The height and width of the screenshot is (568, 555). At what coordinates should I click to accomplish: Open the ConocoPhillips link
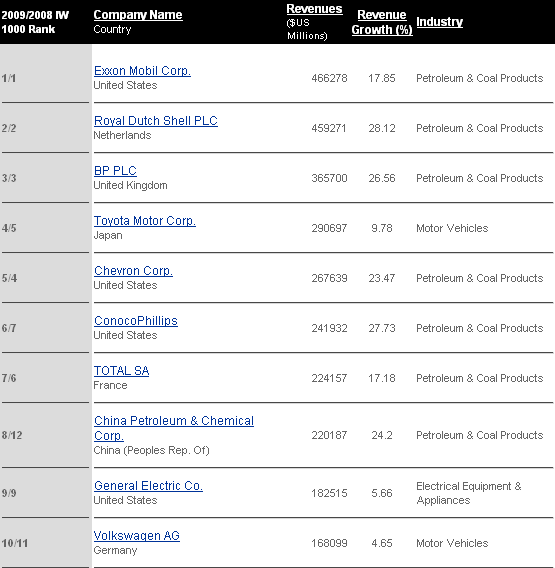136,321
